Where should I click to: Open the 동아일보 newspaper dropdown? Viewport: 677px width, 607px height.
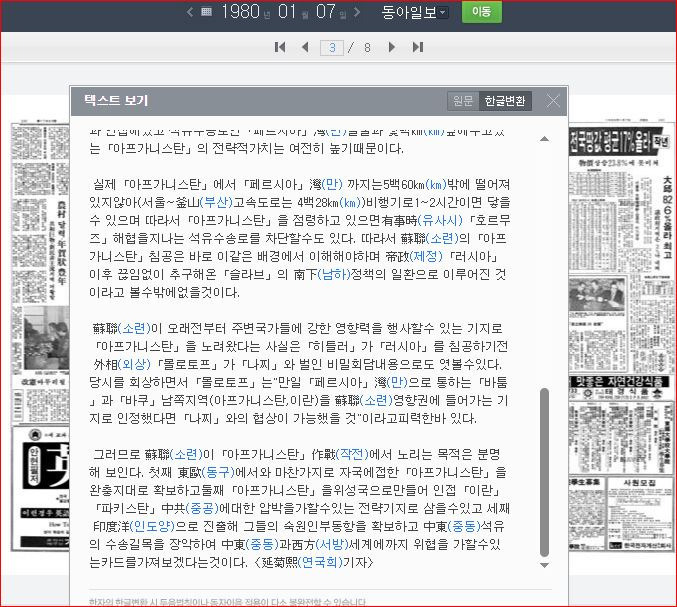414,12
